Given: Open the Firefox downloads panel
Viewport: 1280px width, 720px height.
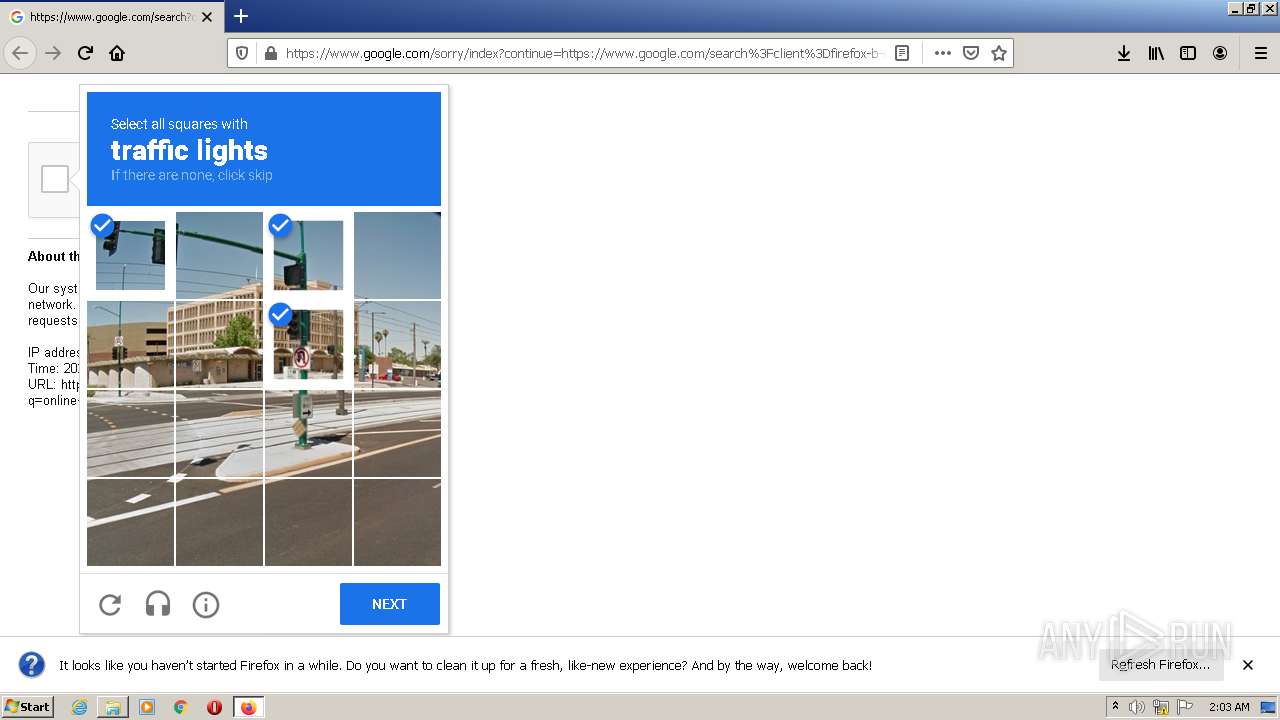Looking at the screenshot, I should tap(1124, 53).
